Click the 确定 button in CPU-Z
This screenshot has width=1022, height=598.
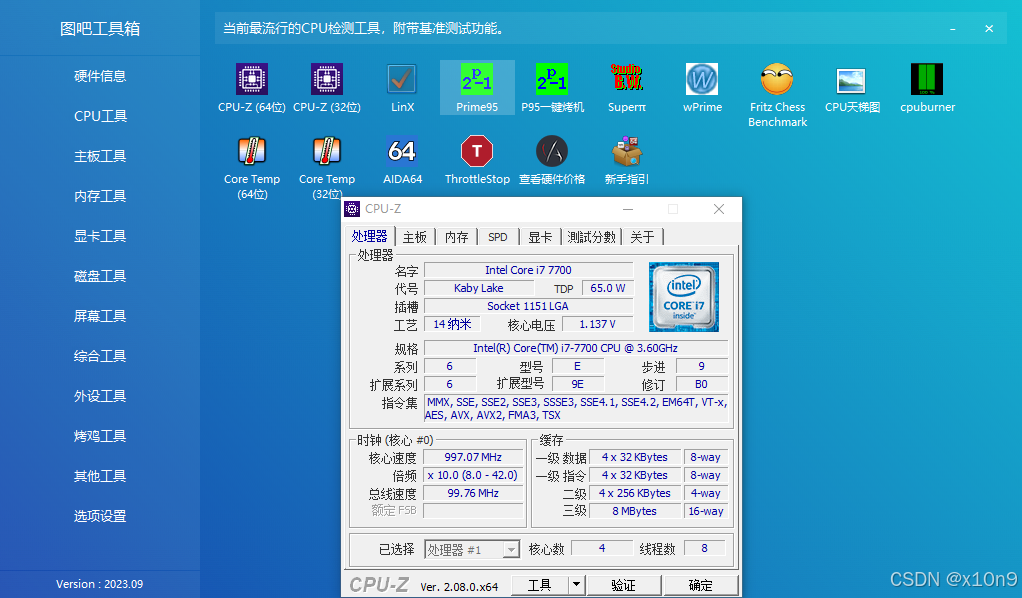click(x=701, y=585)
